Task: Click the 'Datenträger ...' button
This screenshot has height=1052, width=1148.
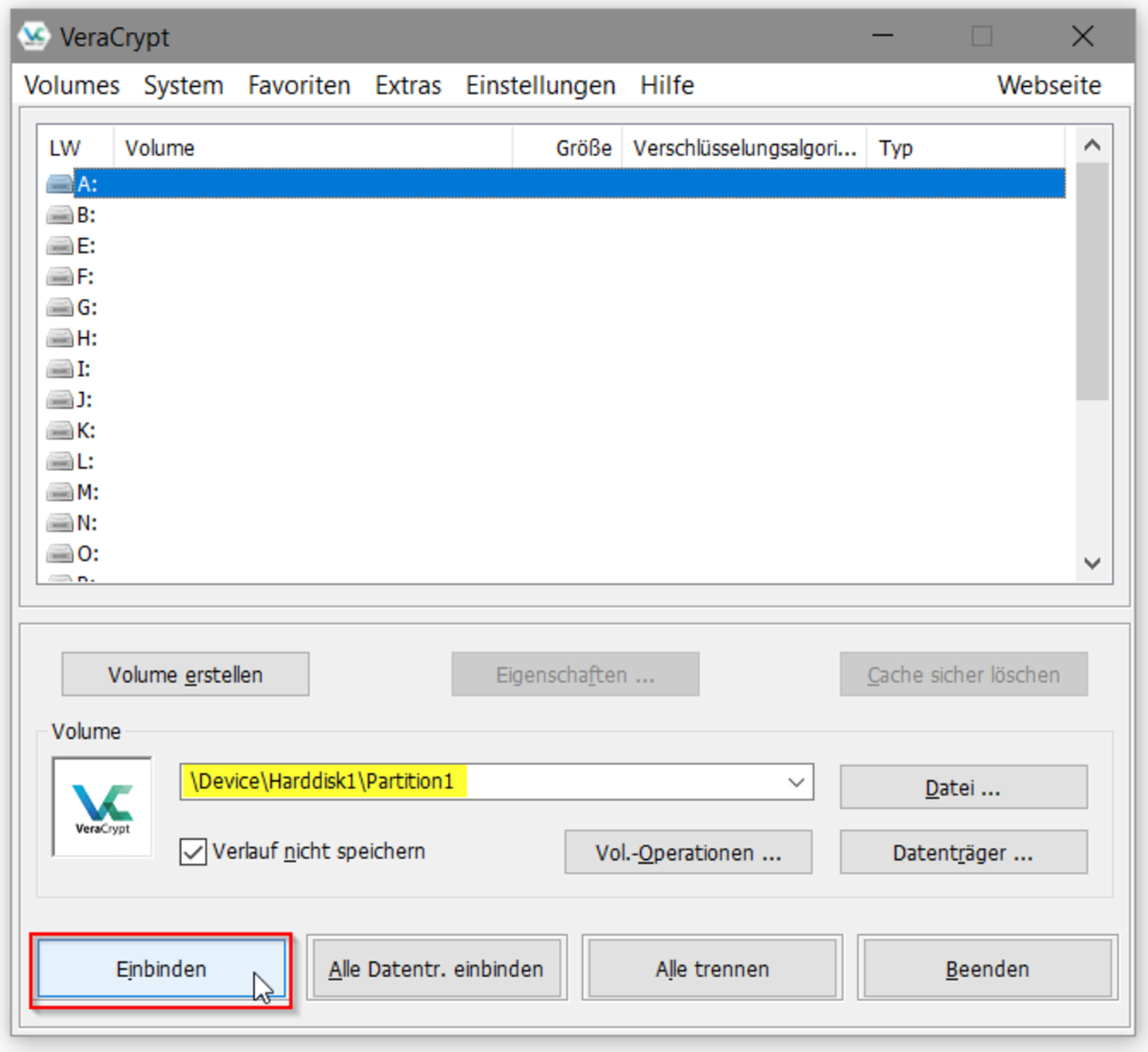Action: coord(963,853)
